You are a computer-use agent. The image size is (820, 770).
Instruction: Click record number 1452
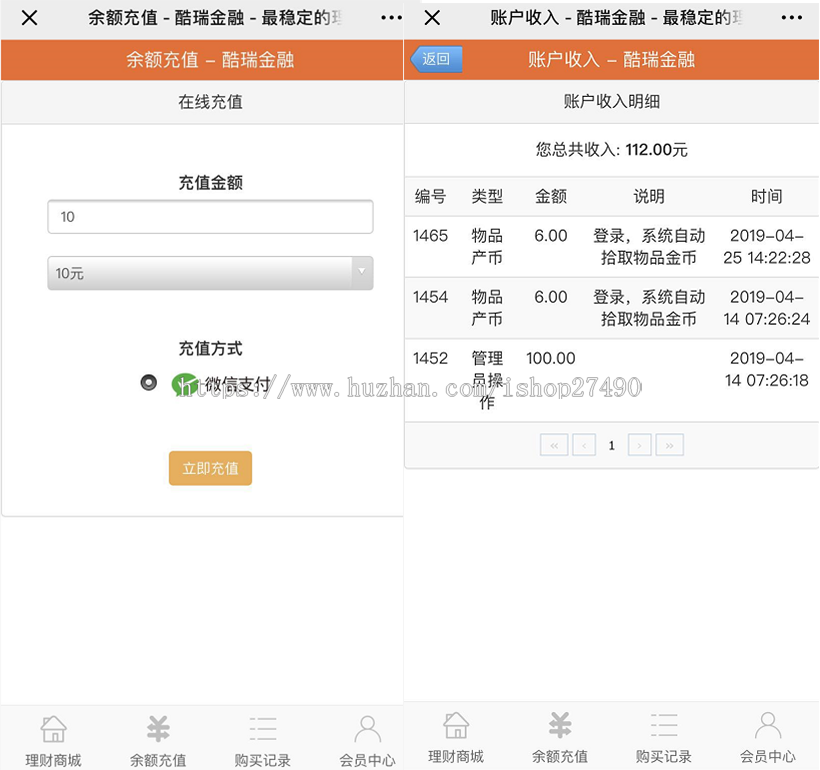pos(430,358)
